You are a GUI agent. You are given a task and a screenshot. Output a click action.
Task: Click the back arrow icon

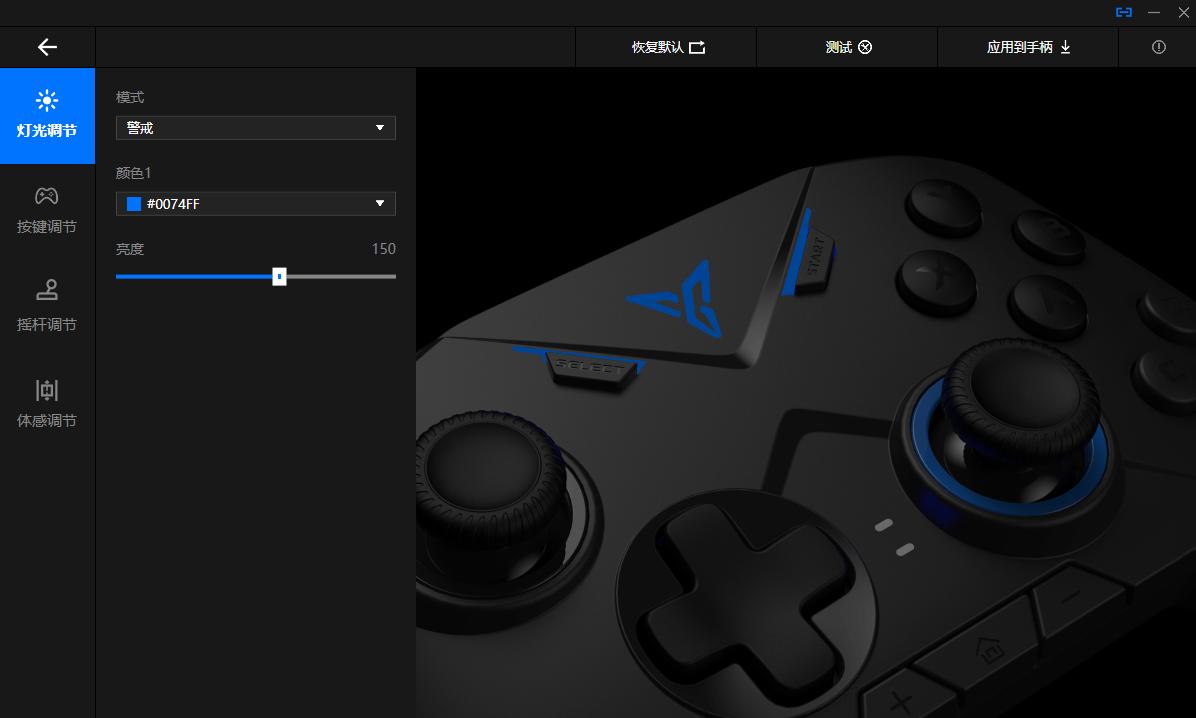tap(47, 47)
